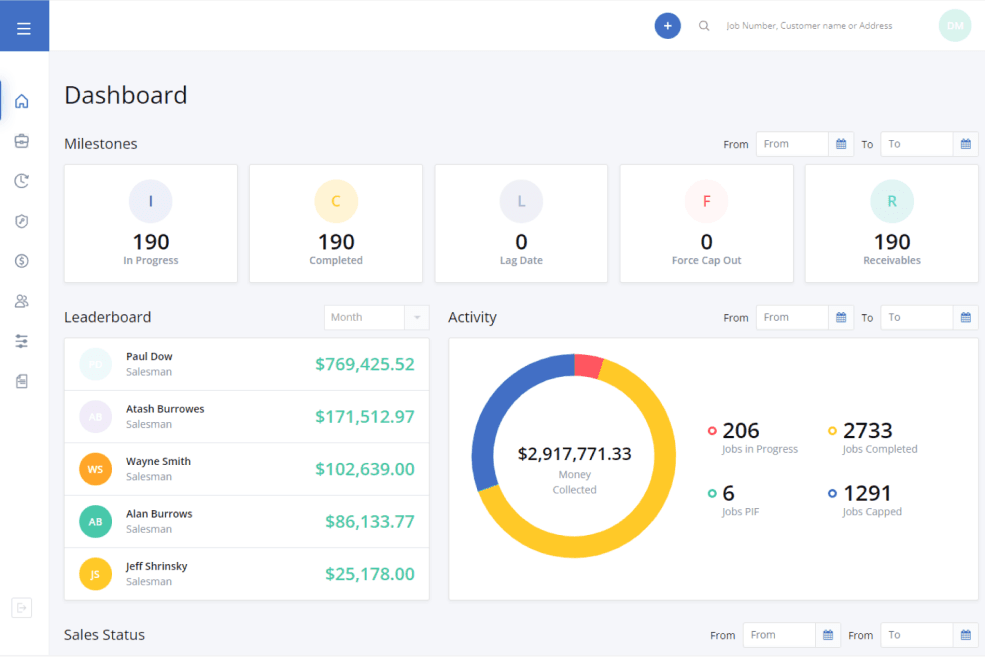Image resolution: width=985 pixels, height=657 pixels.
Task: Open Paul Dow's leaderboard entry
Action: [x=247, y=364]
